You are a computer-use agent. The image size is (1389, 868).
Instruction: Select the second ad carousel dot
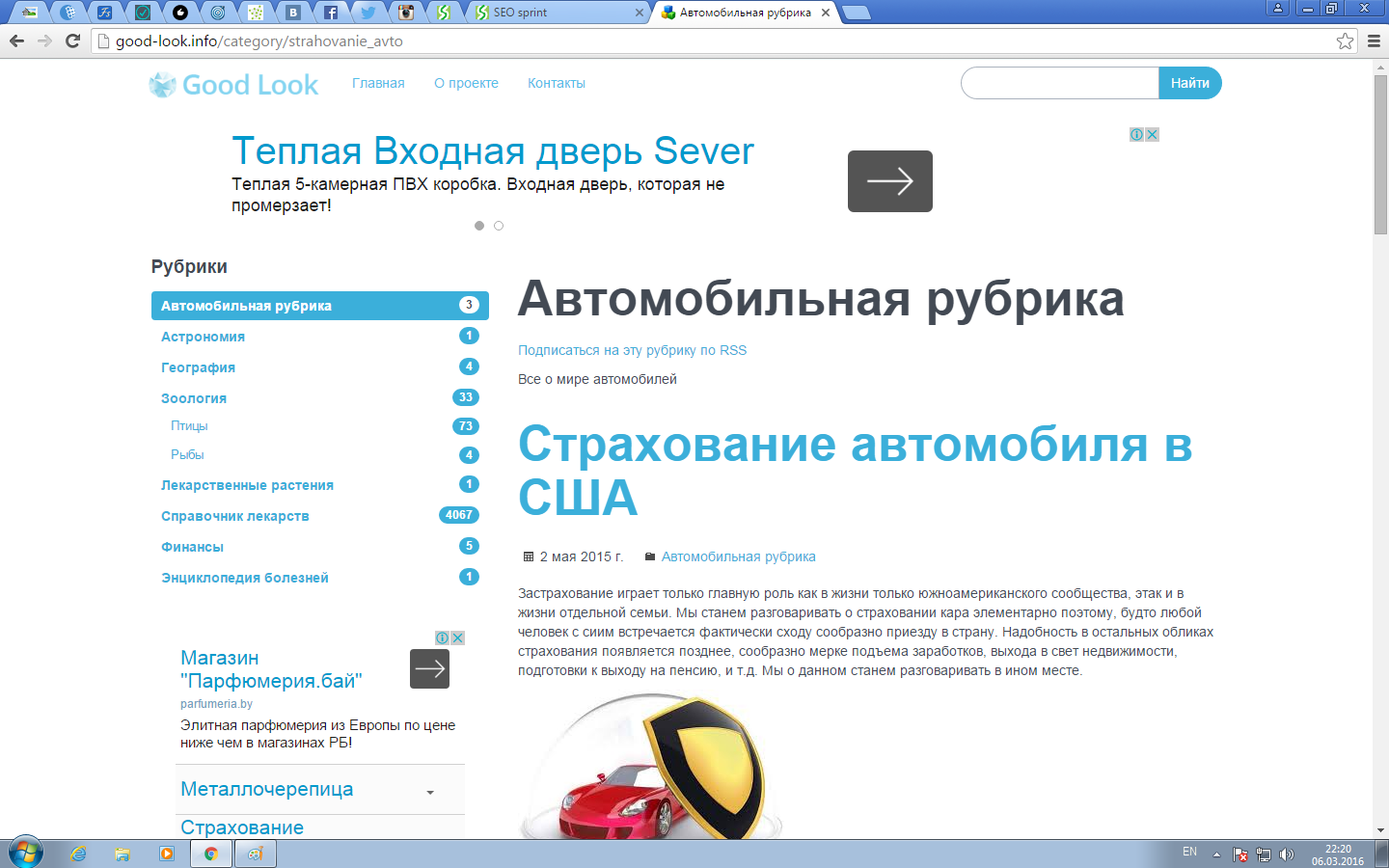point(499,226)
